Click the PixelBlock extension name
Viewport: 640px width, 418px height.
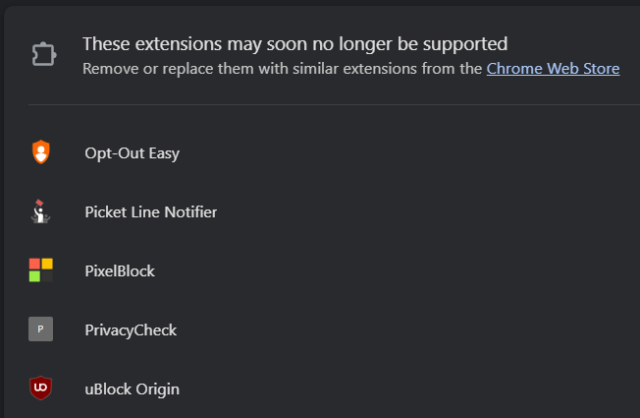coord(120,271)
